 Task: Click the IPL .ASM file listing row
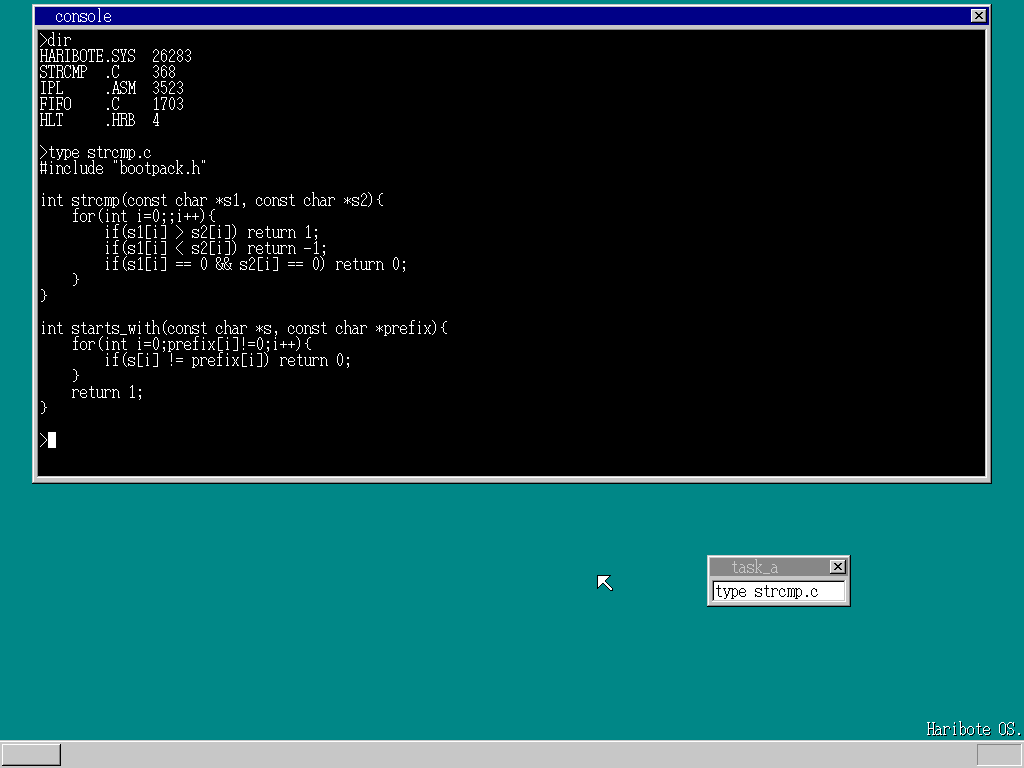click(x=112, y=88)
